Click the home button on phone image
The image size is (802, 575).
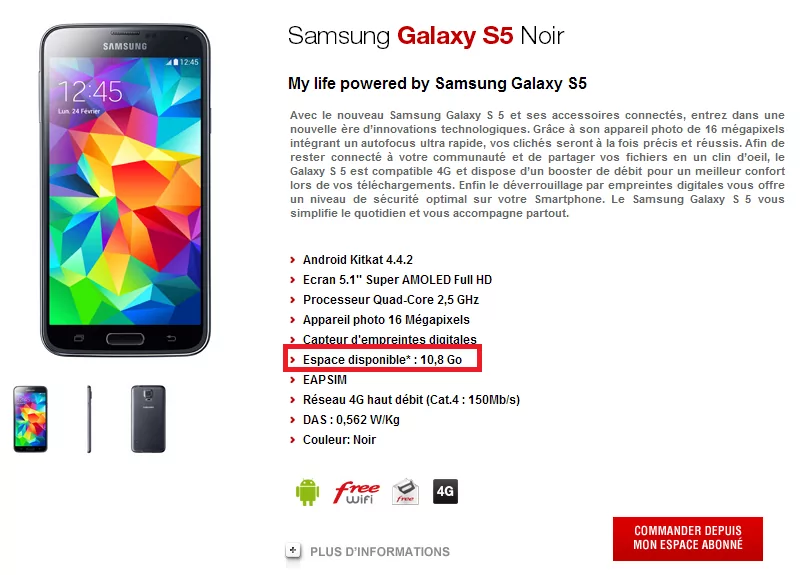(x=125, y=339)
